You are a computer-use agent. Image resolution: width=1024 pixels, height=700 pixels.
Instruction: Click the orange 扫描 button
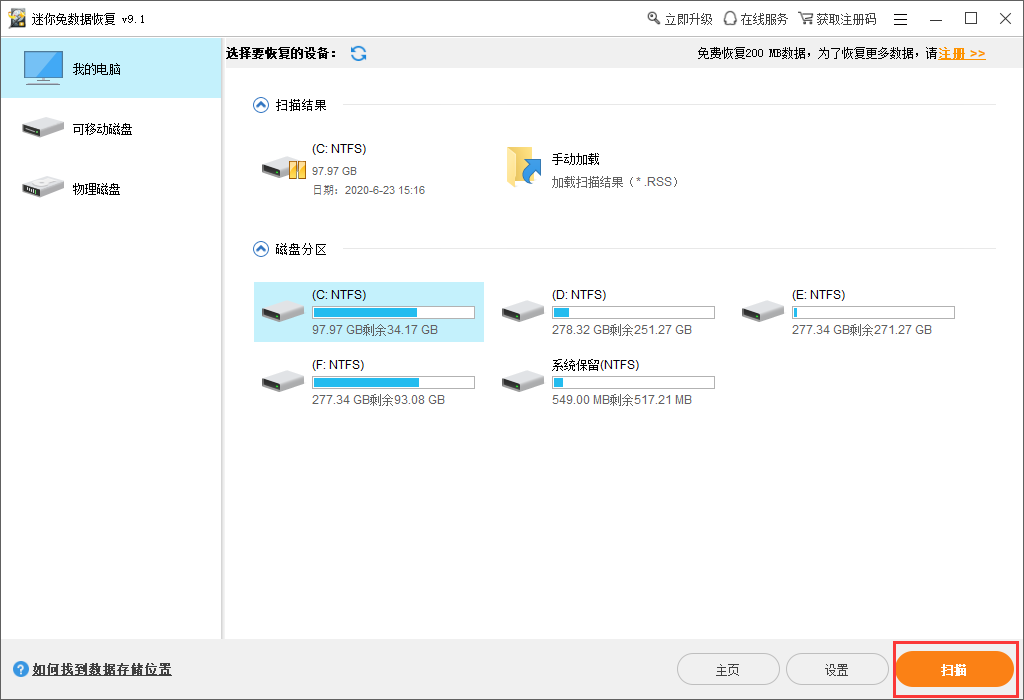pyautogui.click(x=954, y=669)
